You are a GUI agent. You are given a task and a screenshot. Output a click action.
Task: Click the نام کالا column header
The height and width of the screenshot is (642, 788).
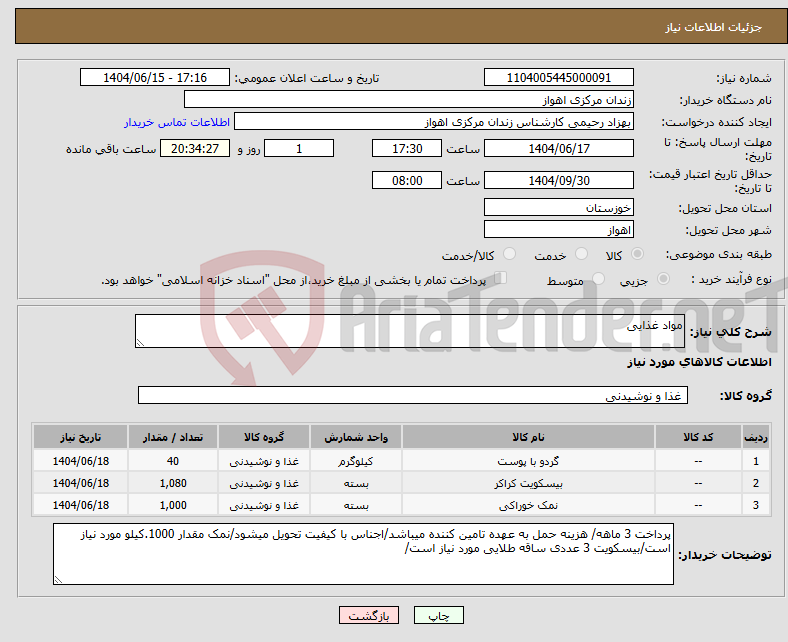(528, 437)
